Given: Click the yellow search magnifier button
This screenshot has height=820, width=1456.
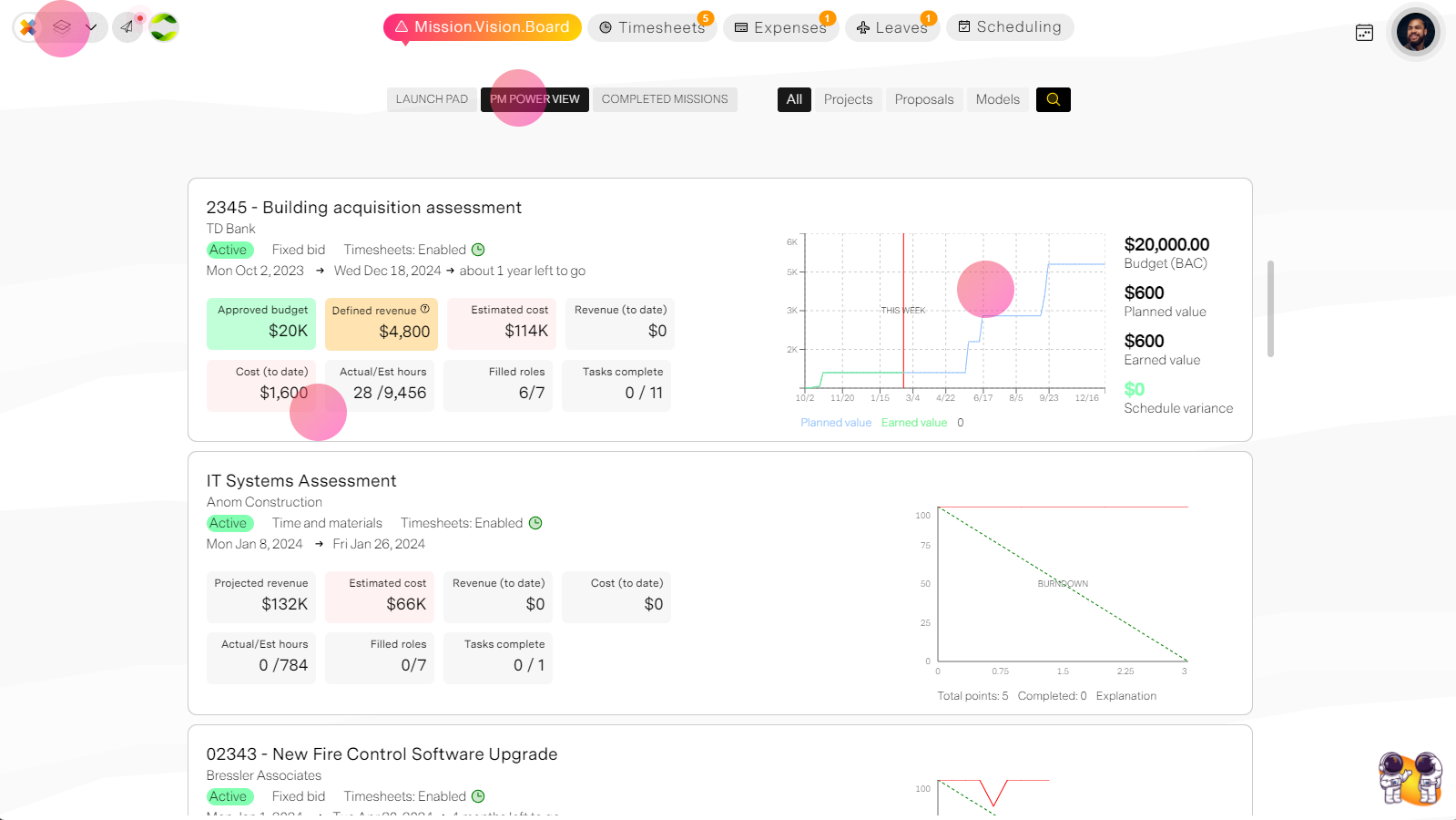Looking at the screenshot, I should pos(1054,99).
